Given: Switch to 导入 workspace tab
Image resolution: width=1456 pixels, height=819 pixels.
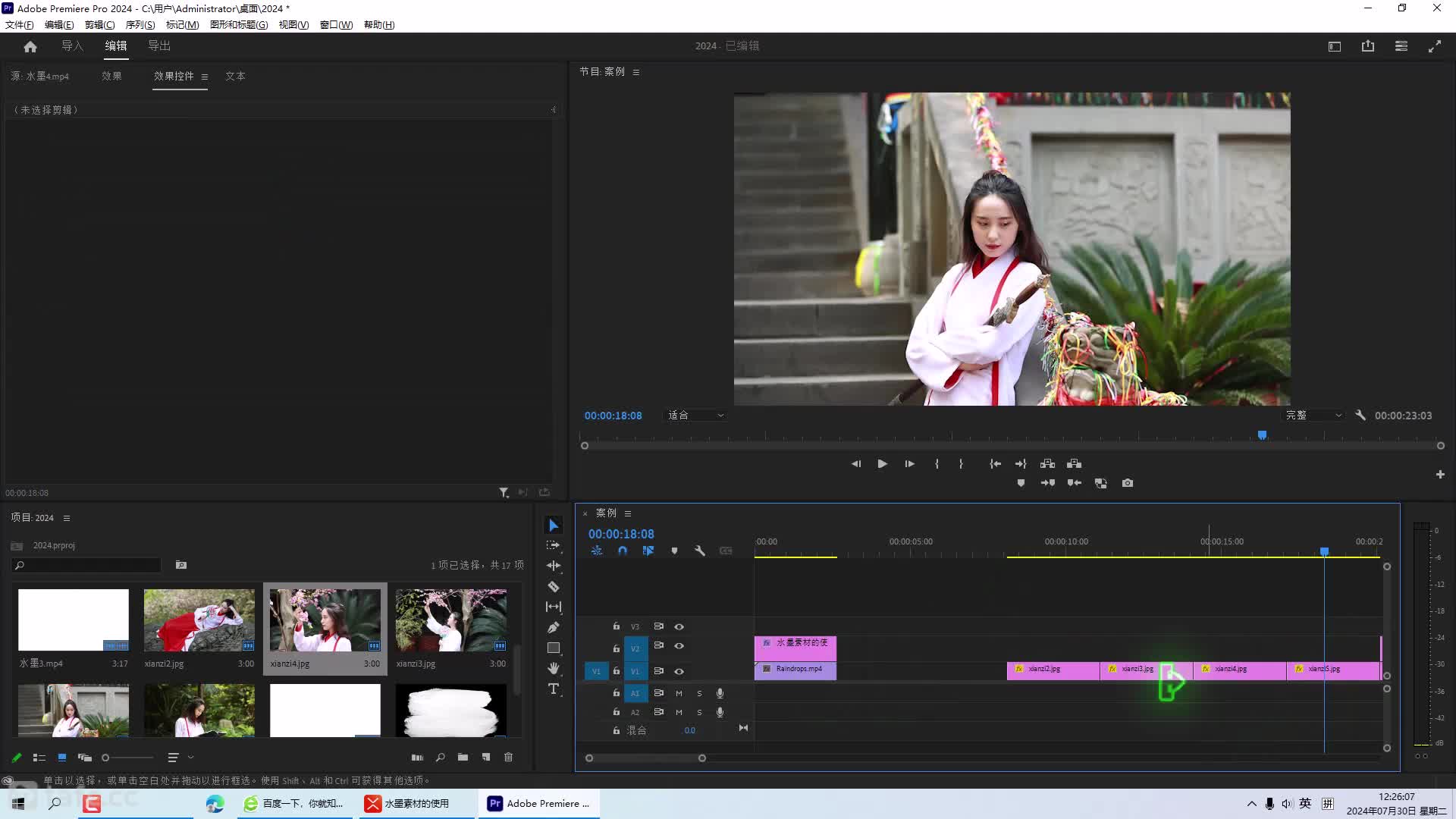Looking at the screenshot, I should (x=72, y=46).
